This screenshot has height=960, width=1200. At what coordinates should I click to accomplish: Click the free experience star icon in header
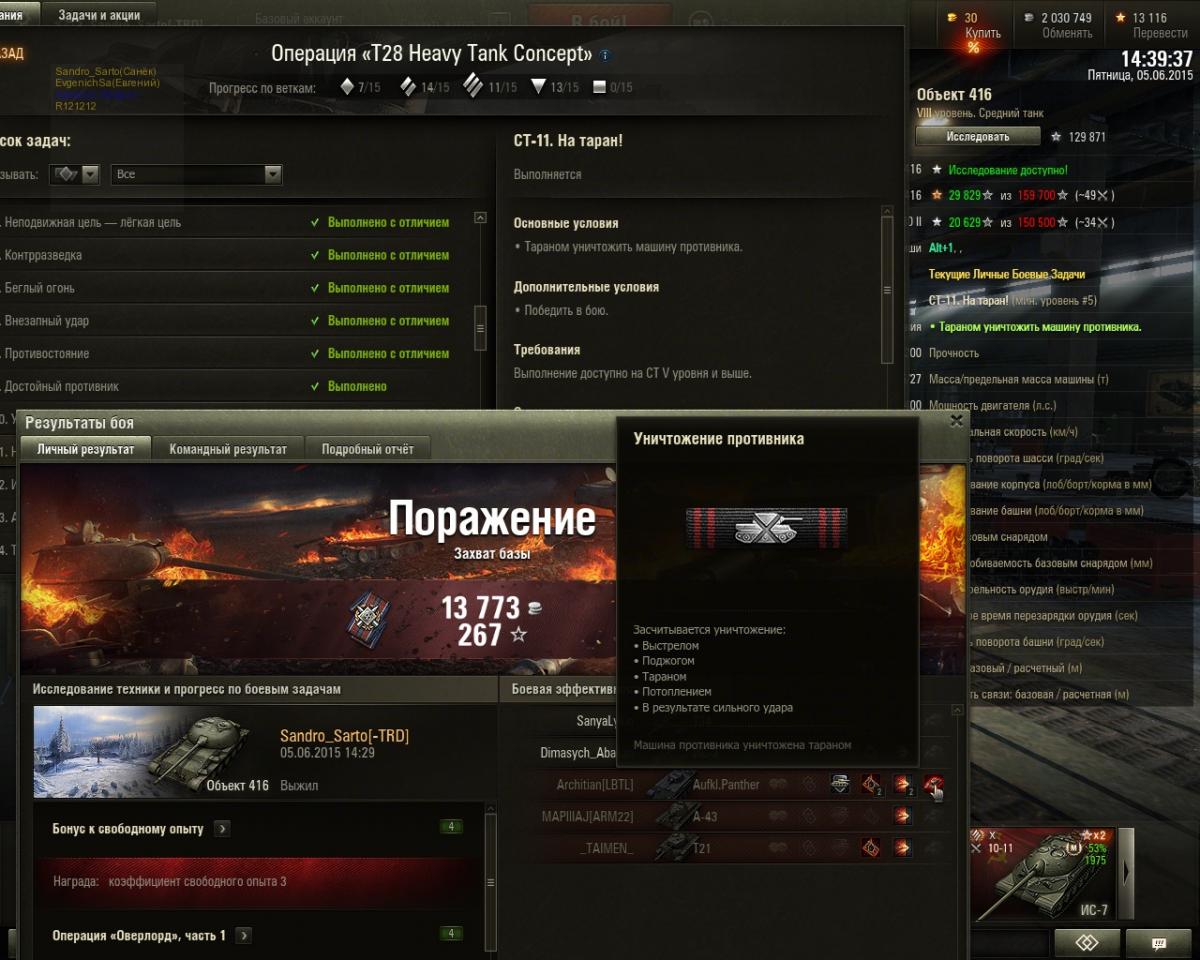(x=1120, y=17)
